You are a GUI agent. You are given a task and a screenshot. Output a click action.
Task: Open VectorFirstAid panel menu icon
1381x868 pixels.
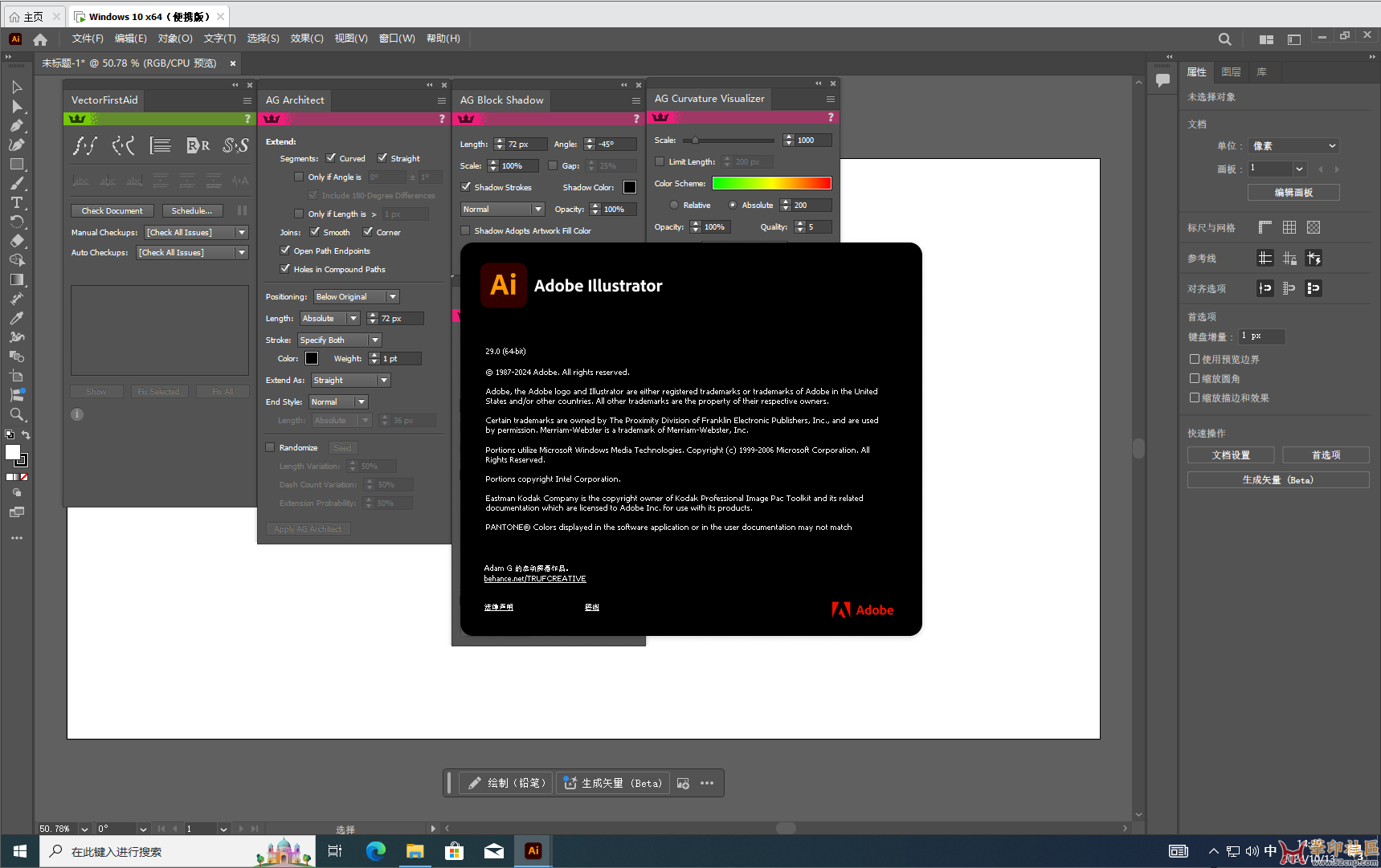[x=247, y=100]
